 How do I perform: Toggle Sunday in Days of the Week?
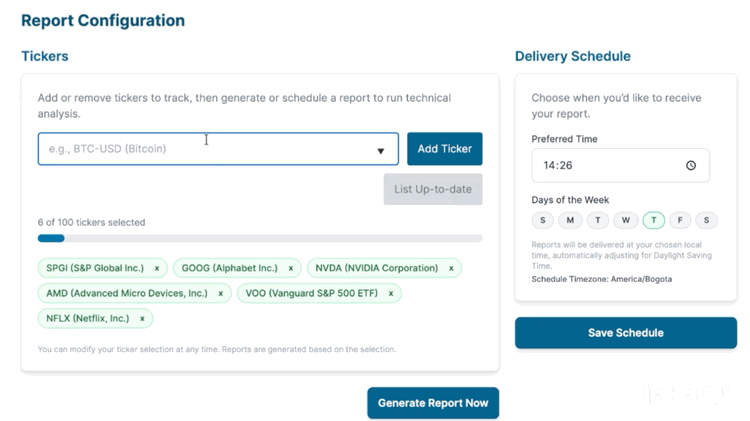click(543, 220)
